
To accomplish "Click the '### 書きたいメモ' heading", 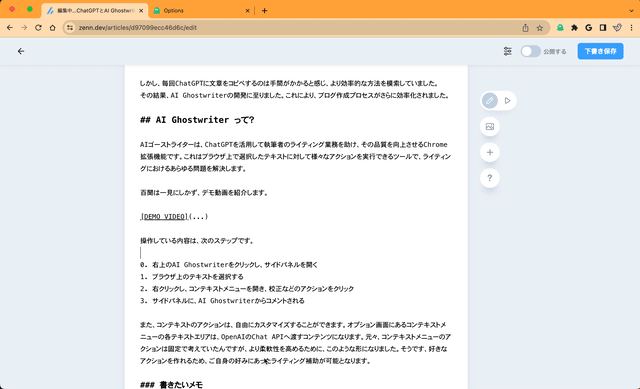I will click(171, 385).
